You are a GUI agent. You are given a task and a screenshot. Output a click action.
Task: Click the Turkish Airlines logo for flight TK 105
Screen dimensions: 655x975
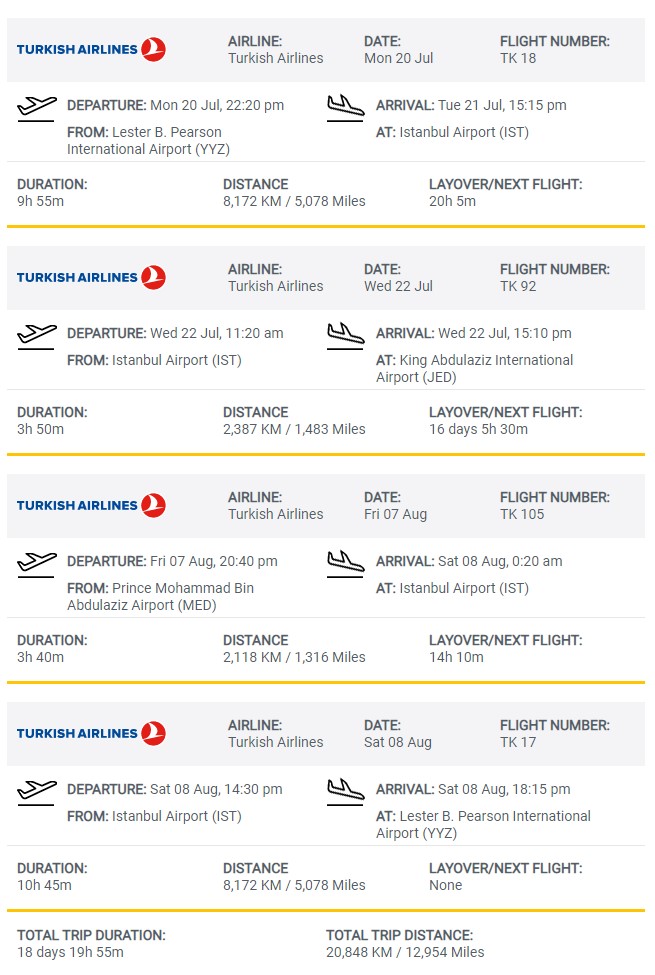pos(91,505)
